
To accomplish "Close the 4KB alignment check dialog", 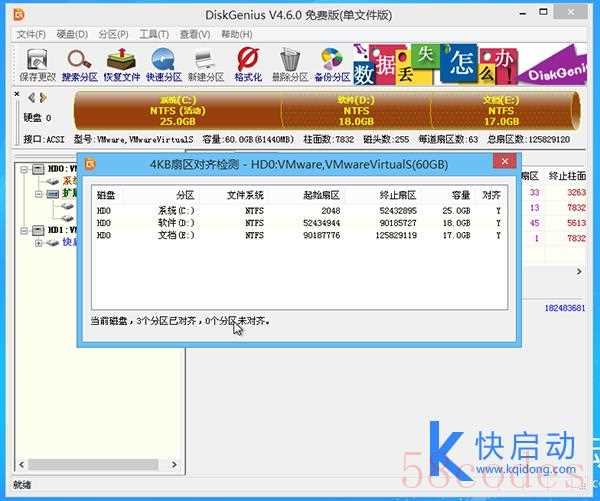I will (x=505, y=161).
